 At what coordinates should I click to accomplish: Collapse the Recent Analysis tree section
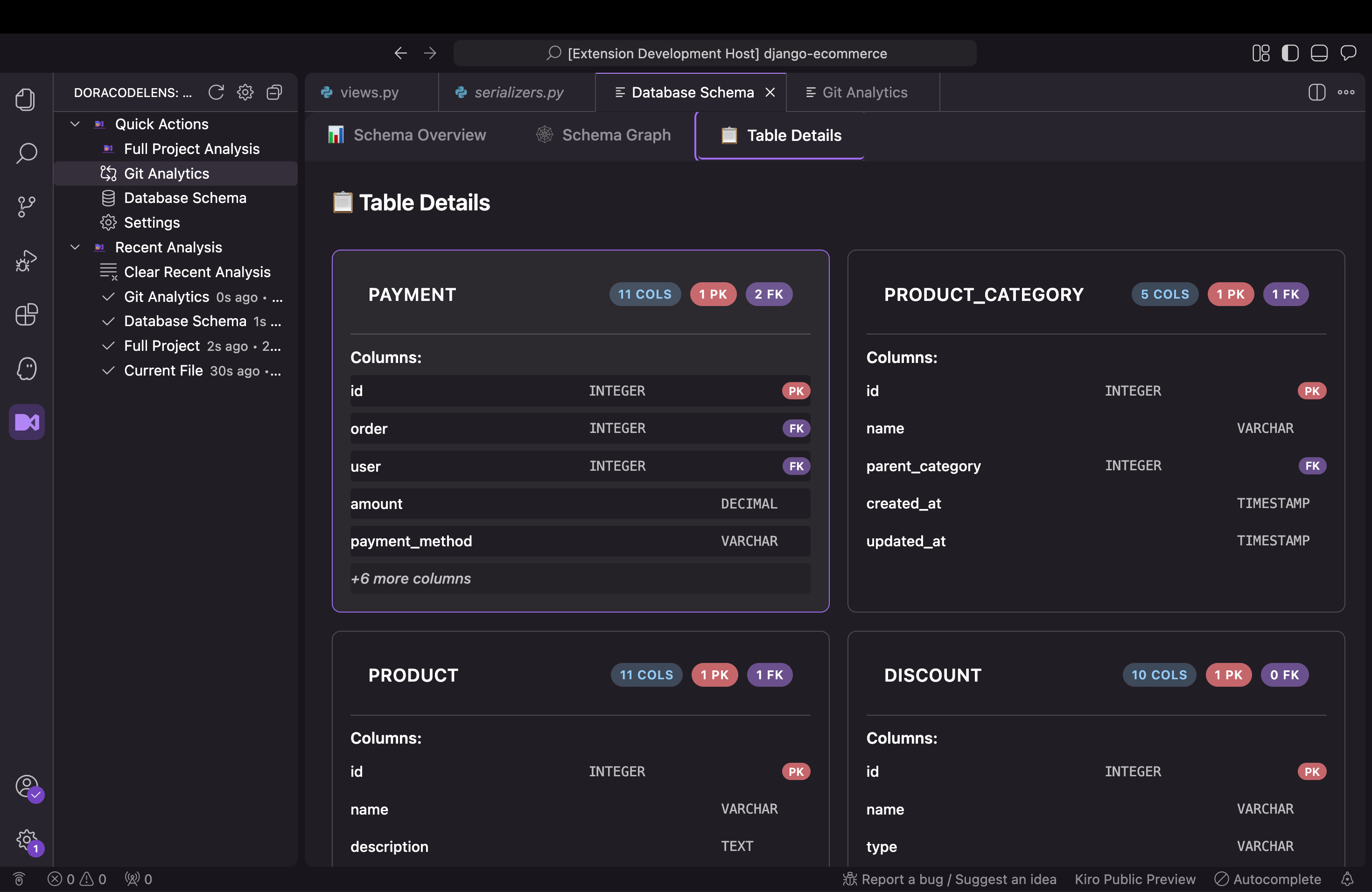tap(75, 247)
